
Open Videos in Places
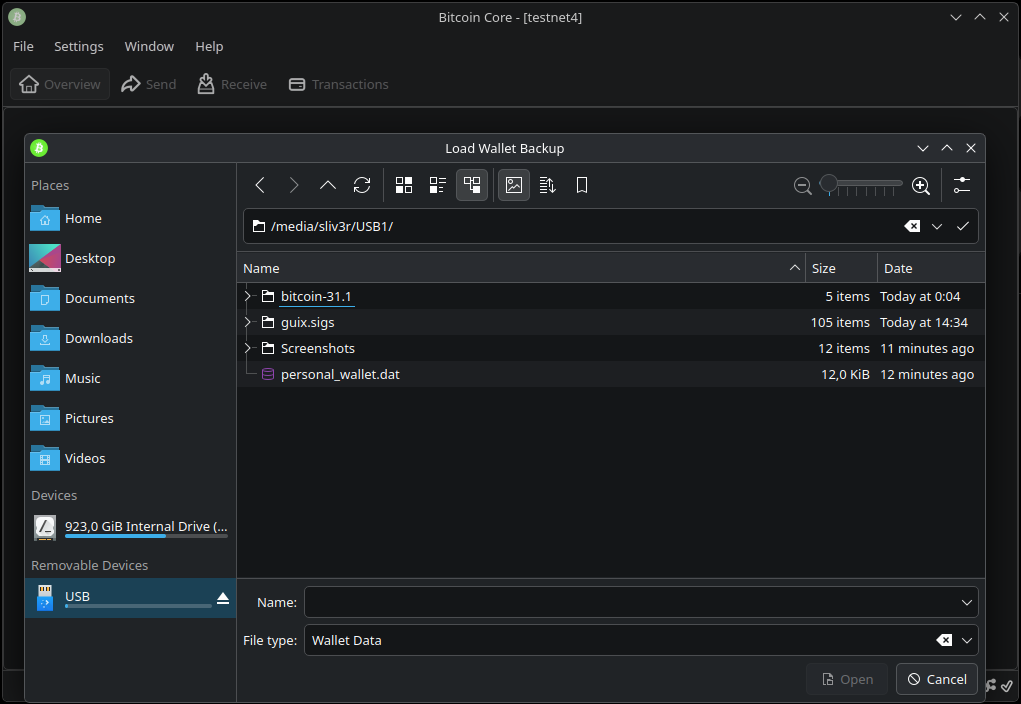pyautogui.click(x=130, y=458)
